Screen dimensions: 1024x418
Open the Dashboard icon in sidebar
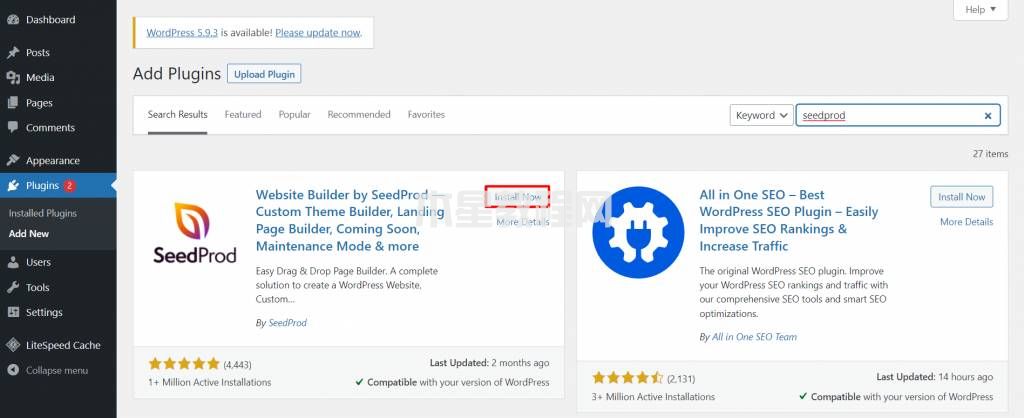(x=13, y=20)
